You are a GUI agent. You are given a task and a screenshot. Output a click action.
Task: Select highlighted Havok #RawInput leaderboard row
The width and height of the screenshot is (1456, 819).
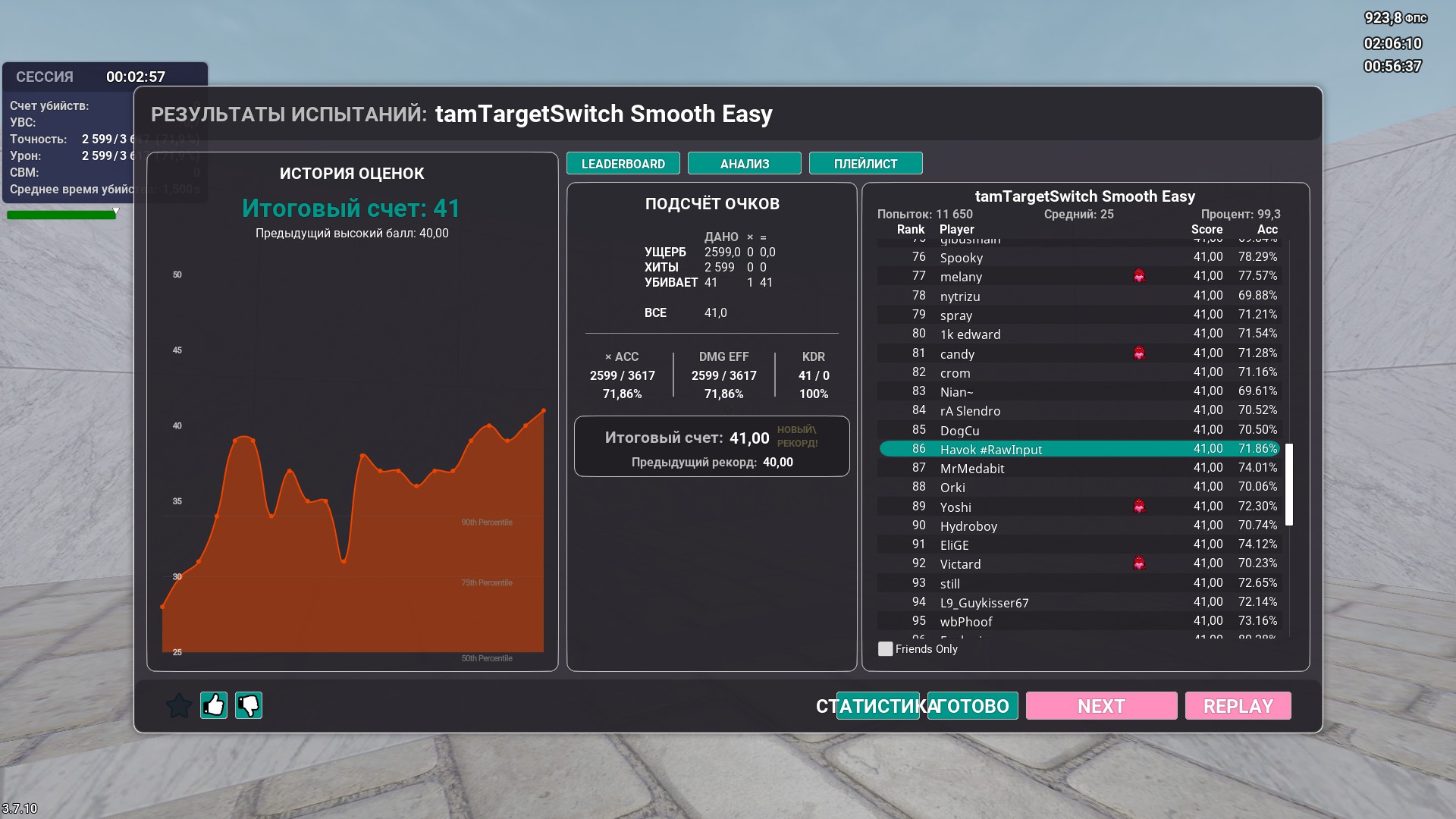pyautogui.click(x=1078, y=449)
